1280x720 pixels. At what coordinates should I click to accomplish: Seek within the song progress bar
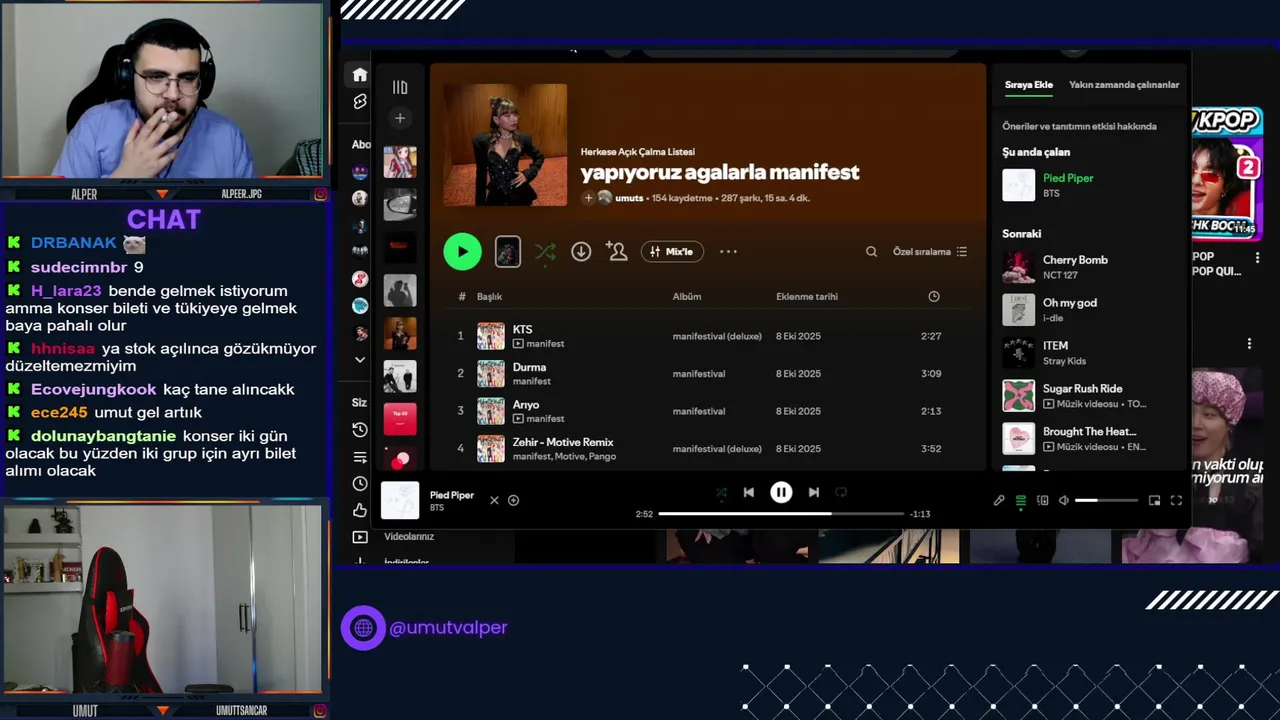pyautogui.click(x=781, y=514)
